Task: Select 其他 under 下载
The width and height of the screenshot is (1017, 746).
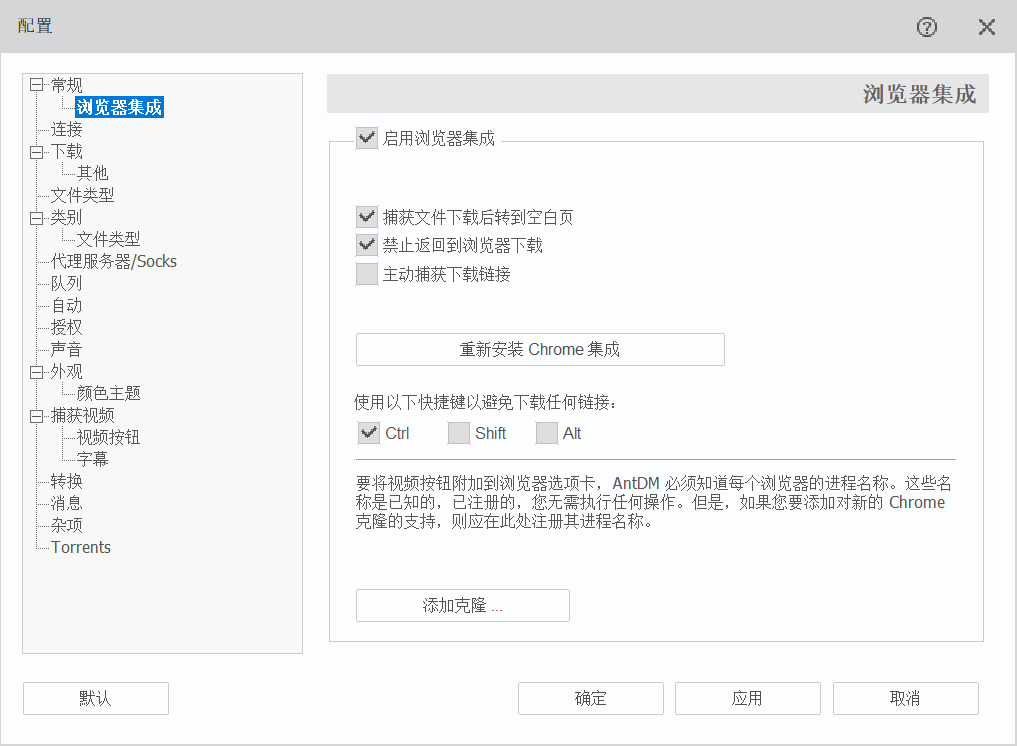Action: (92, 173)
